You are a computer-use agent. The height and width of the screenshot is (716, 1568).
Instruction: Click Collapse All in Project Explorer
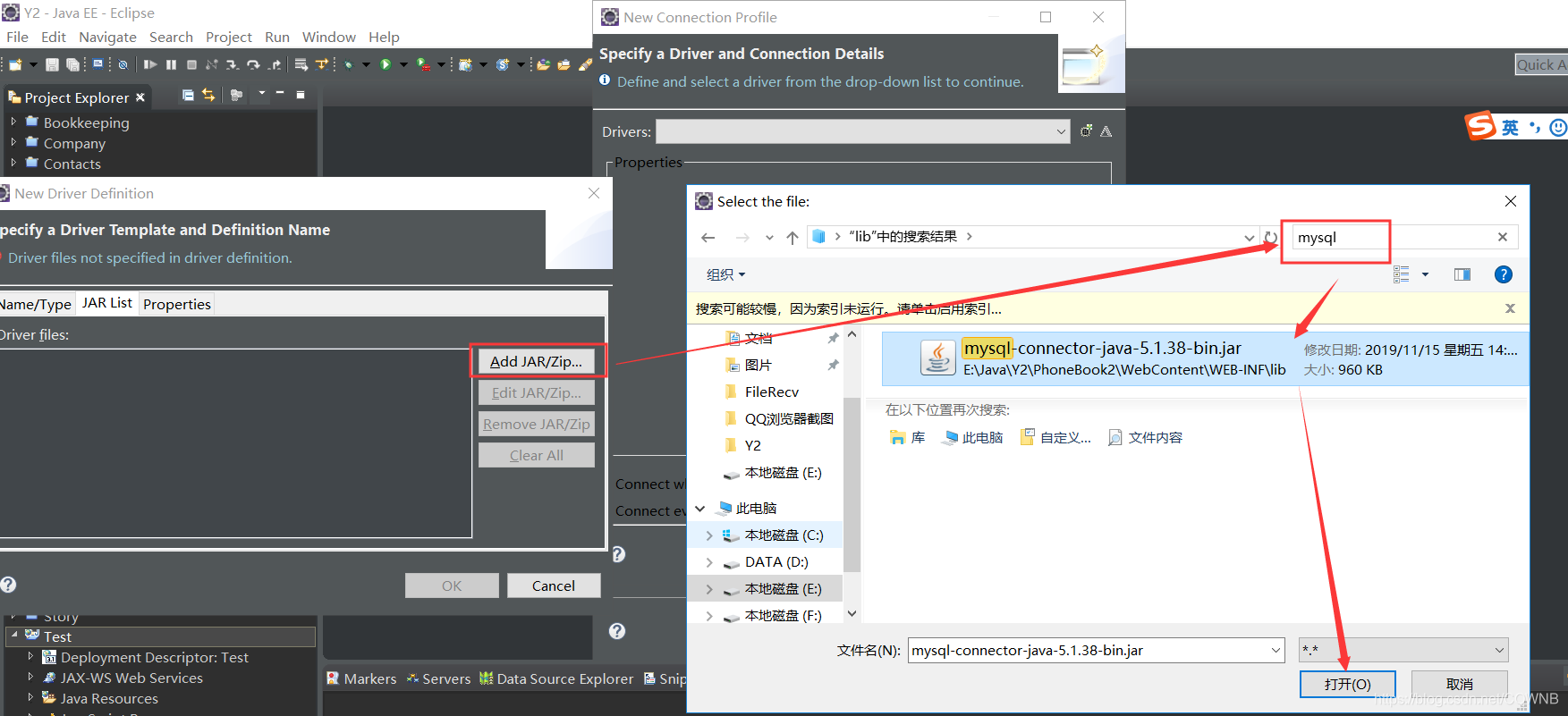pos(188,95)
